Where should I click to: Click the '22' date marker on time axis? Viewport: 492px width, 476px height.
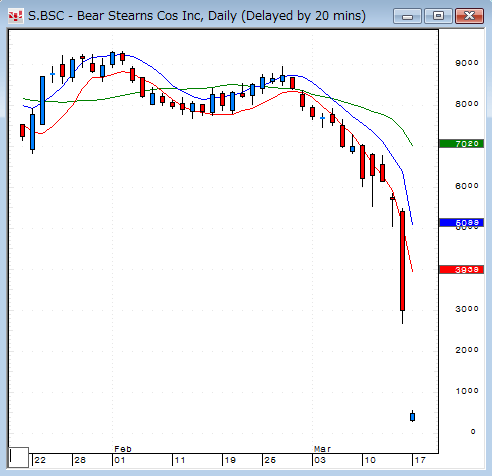(40, 460)
